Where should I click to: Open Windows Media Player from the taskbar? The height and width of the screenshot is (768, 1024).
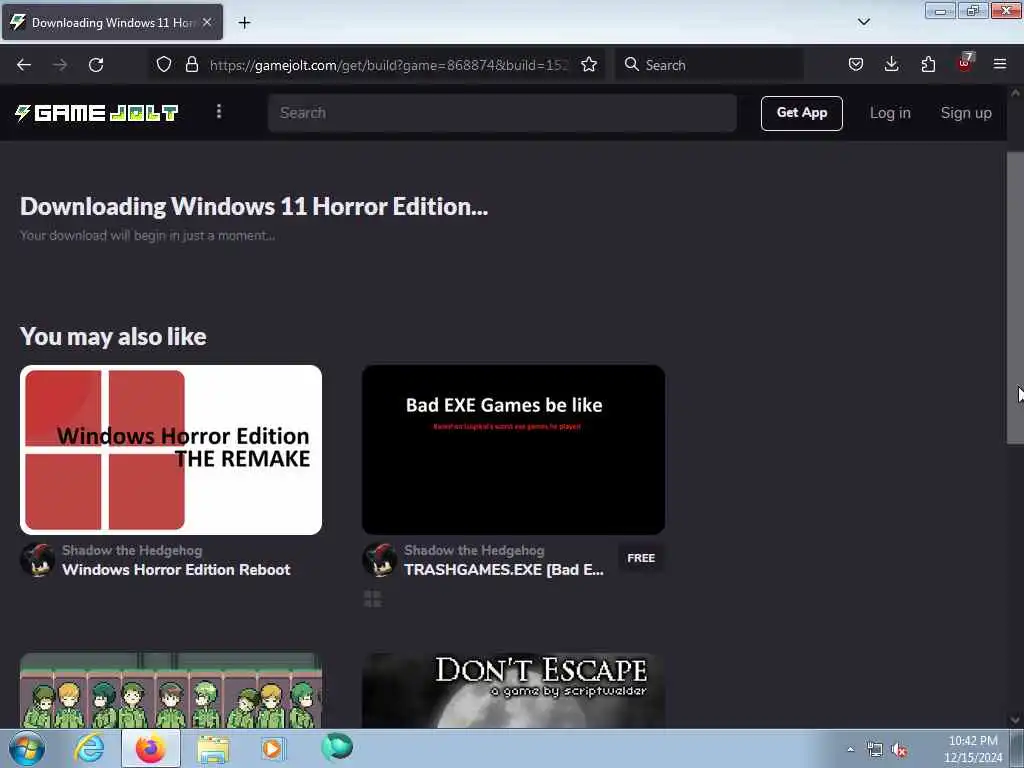click(x=274, y=748)
